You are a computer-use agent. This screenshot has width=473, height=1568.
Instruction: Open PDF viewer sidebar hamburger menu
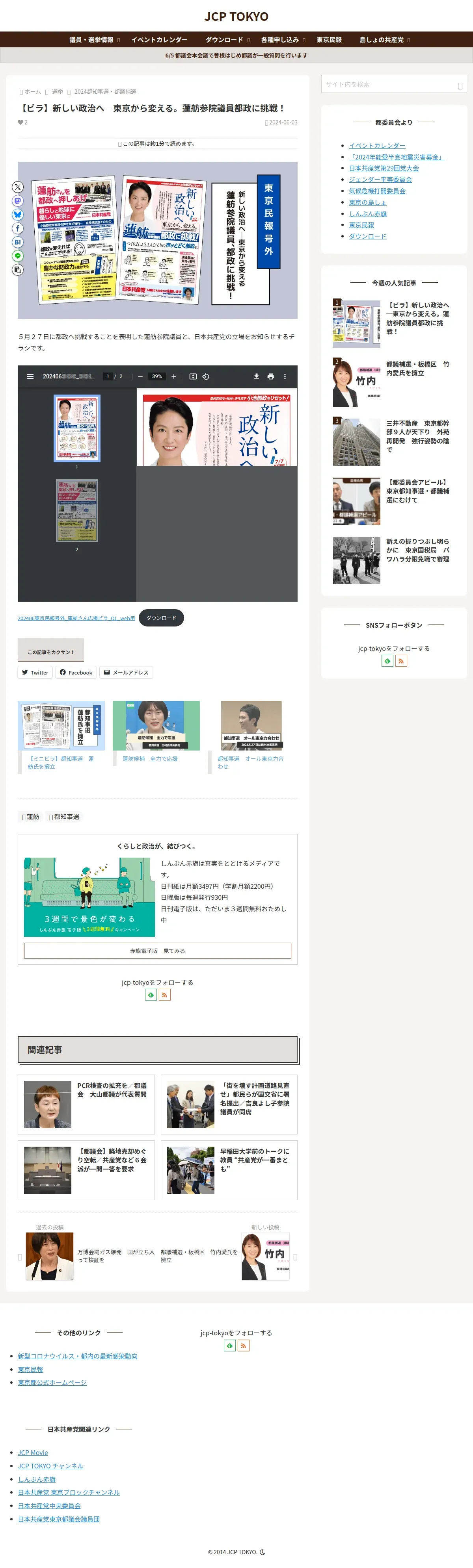[x=30, y=377]
